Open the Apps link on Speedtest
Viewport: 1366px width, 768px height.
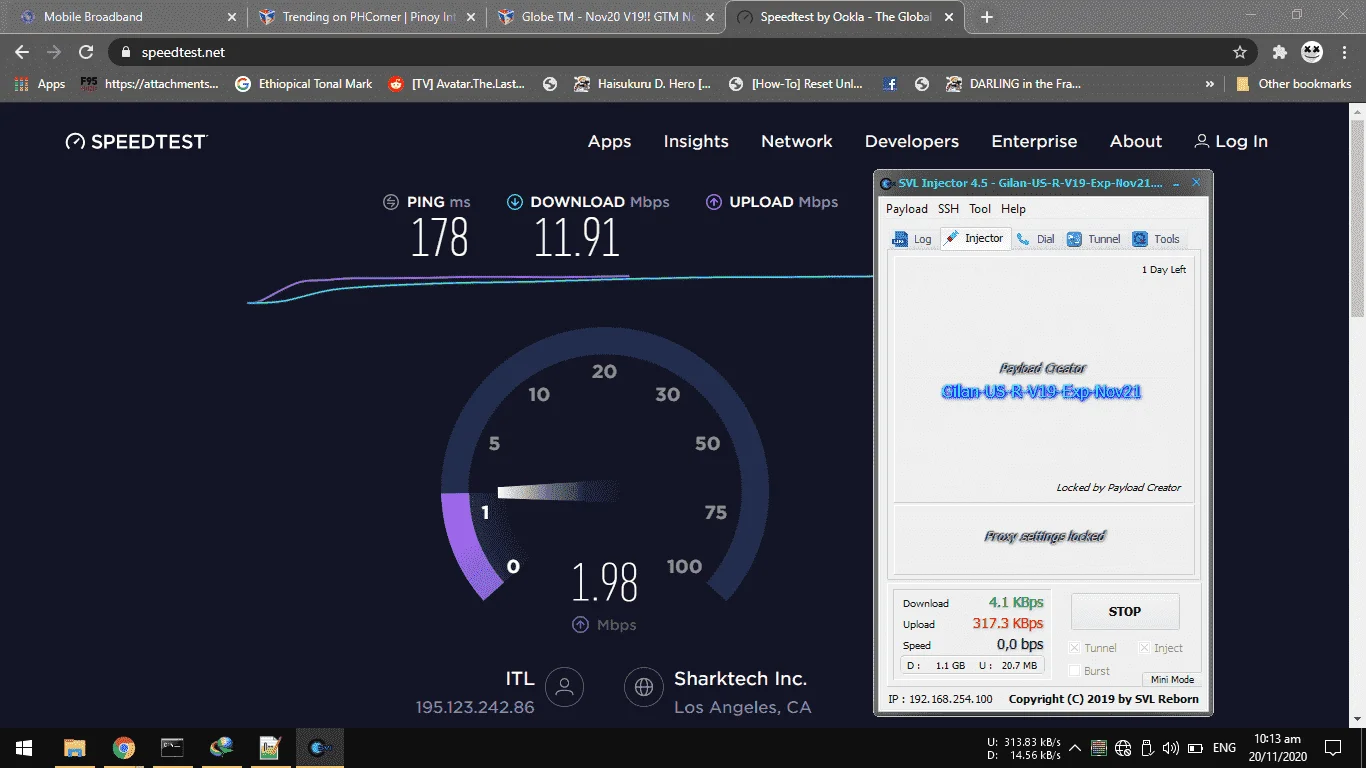point(610,142)
